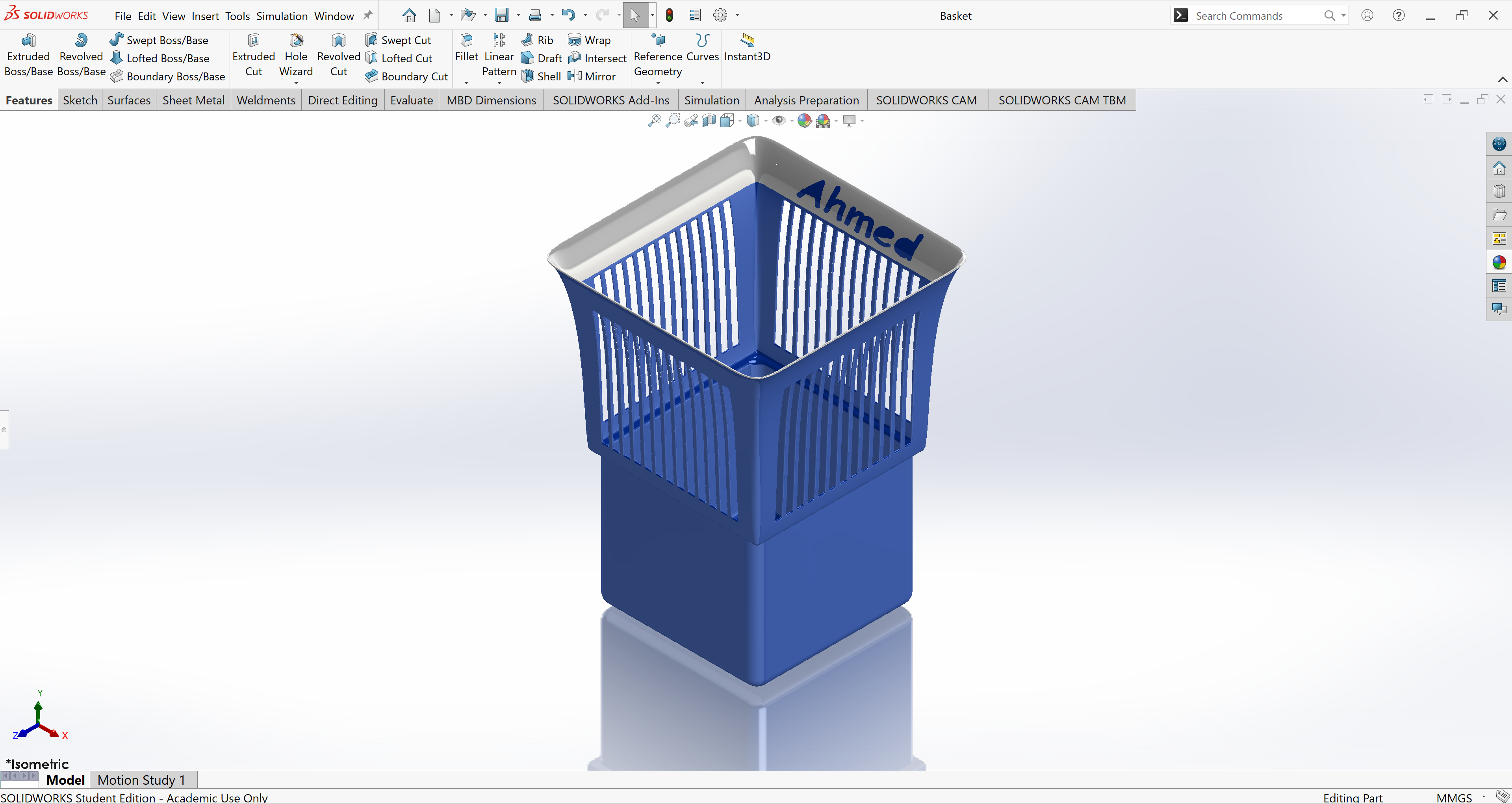Screen dimensions: 1512x804
Task: Open the Fillet dropdown arrow
Action: point(466,83)
